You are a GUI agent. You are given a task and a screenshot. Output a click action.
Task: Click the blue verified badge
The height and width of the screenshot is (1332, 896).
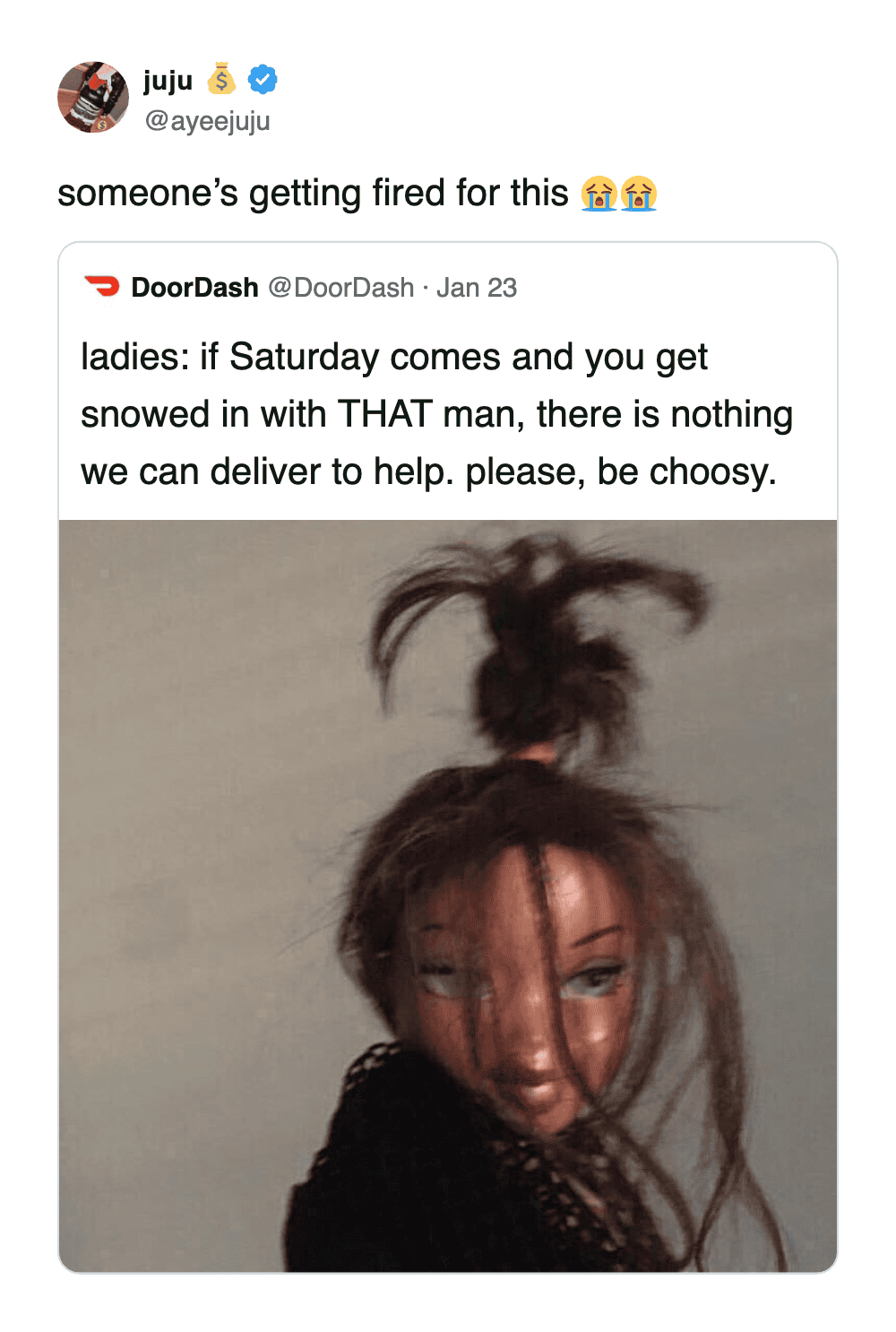pos(263,80)
